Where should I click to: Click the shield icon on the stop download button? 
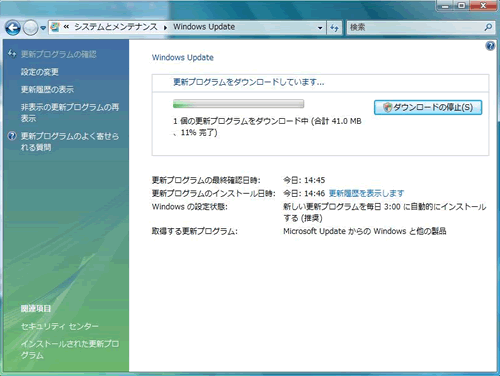click(387, 107)
